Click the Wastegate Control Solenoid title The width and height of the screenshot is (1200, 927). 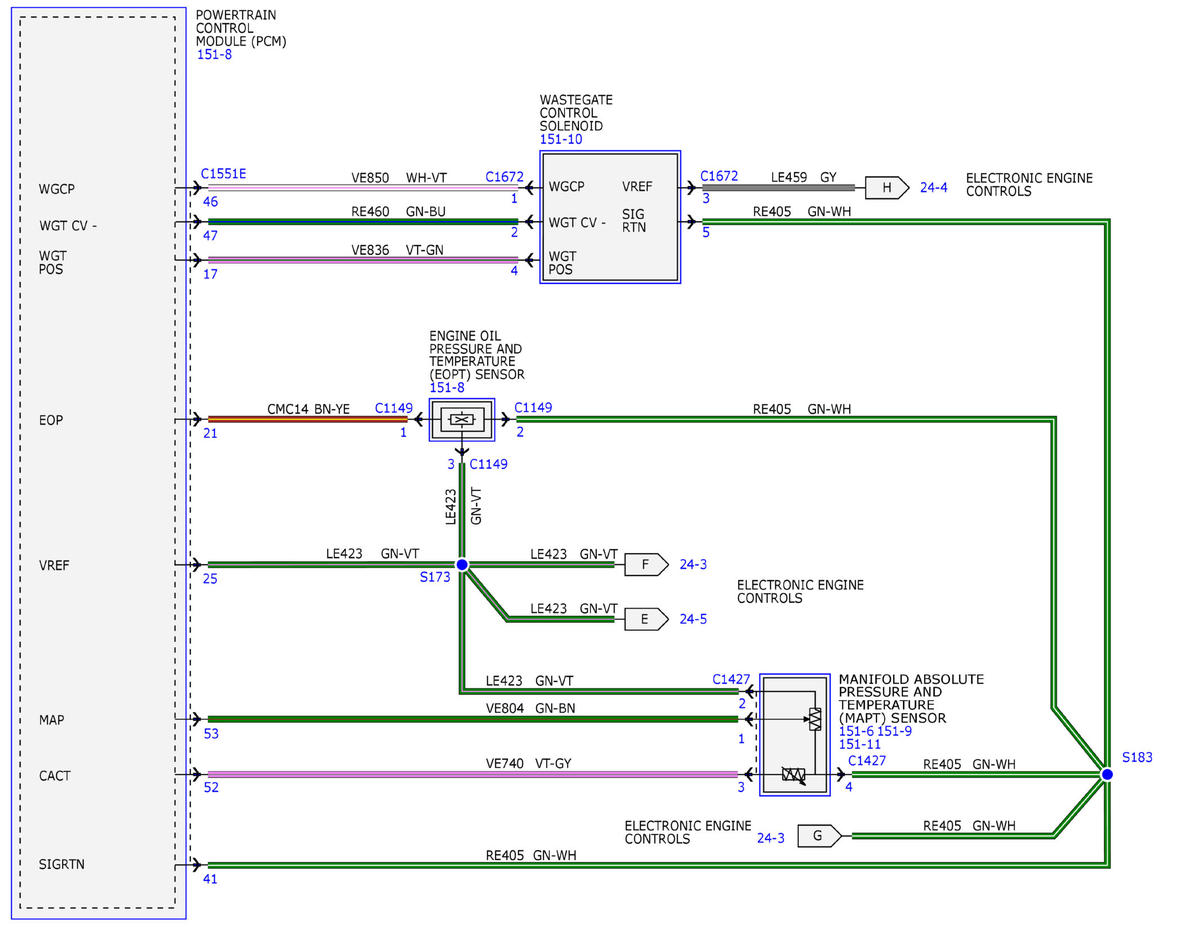point(576,113)
